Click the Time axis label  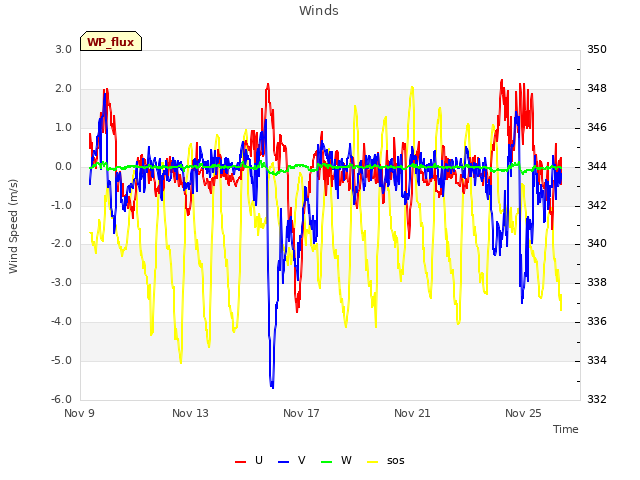566,429
